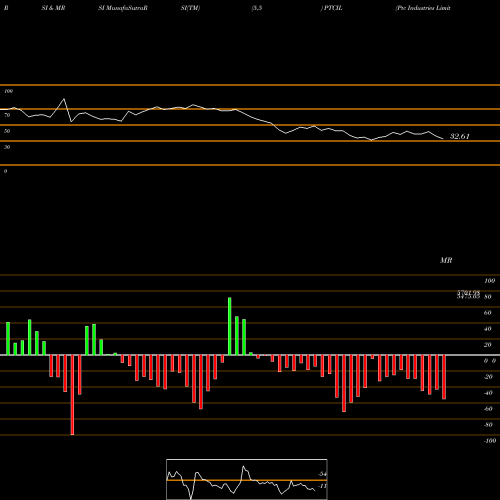The image size is (500, 500).
Task: Click the RSI axis label 50
Action: click(7, 131)
